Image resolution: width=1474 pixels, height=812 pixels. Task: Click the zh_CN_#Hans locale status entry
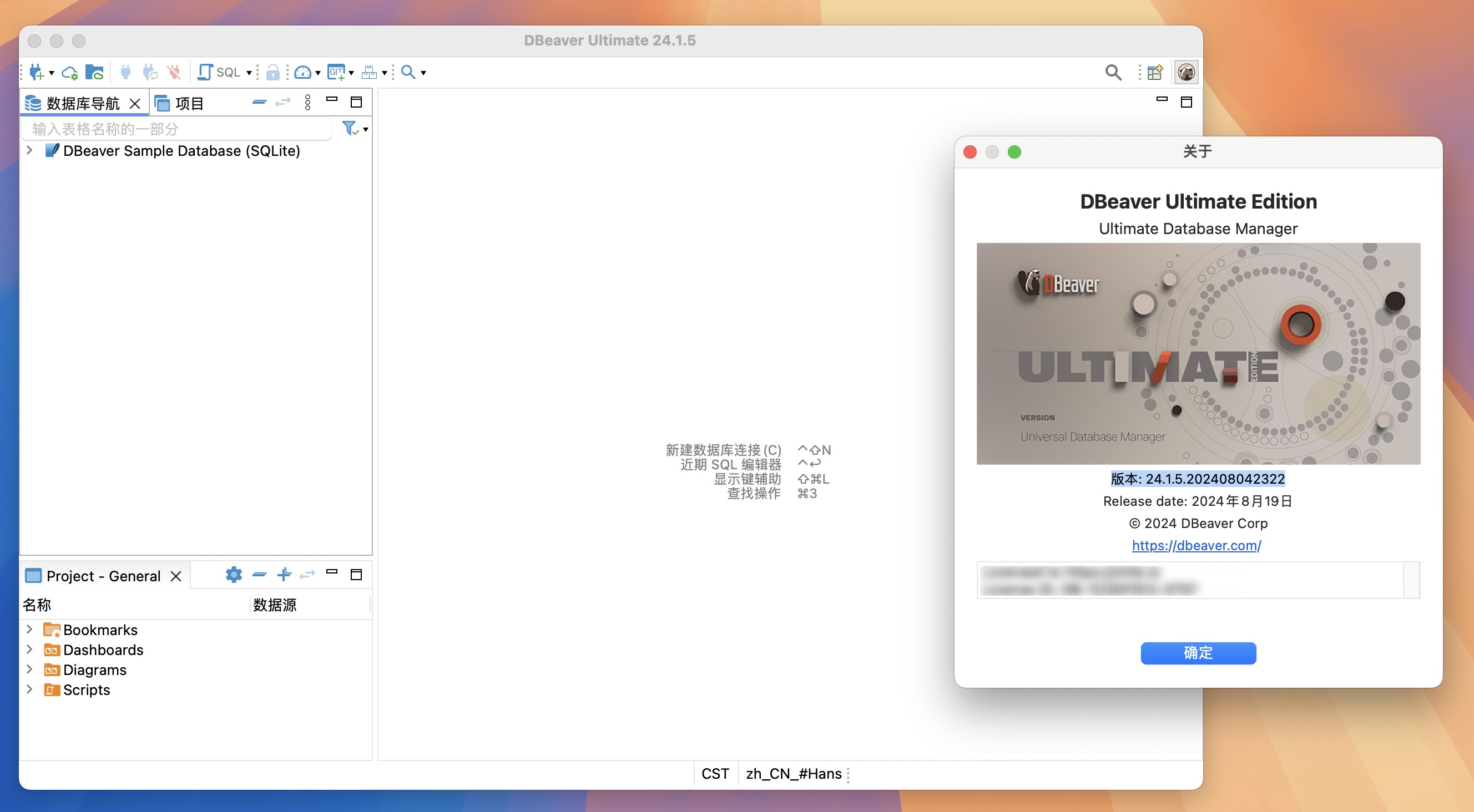[x=794, y=773]
